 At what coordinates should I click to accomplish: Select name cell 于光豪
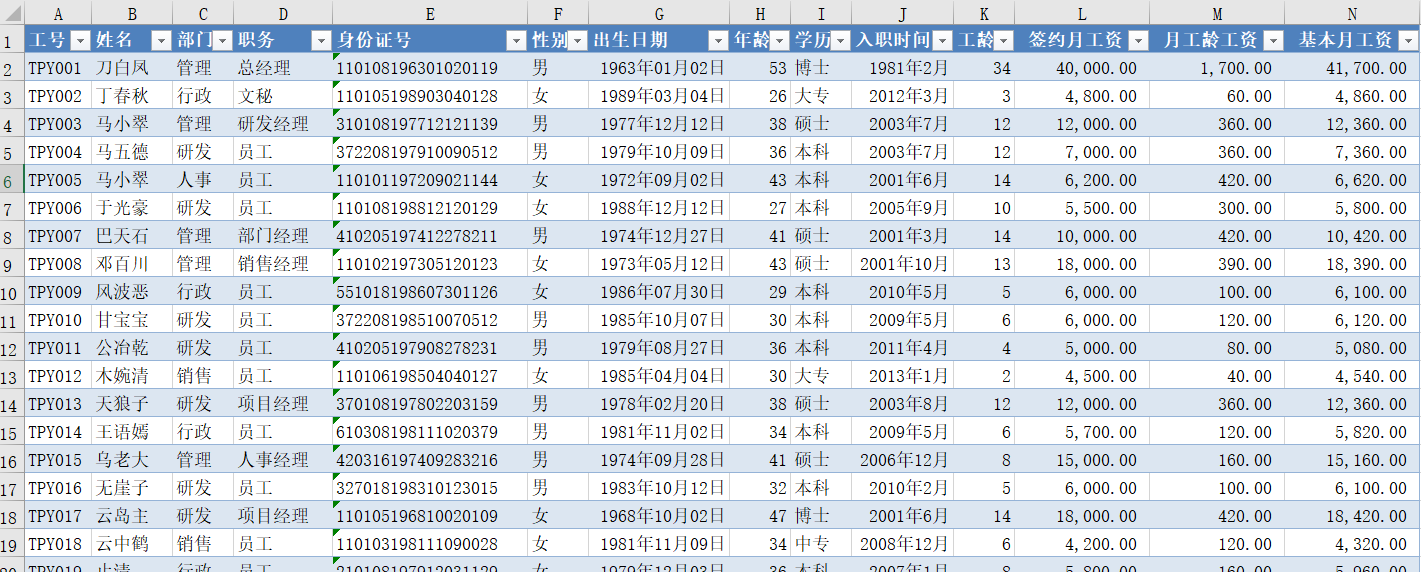[x=132, y=209]
